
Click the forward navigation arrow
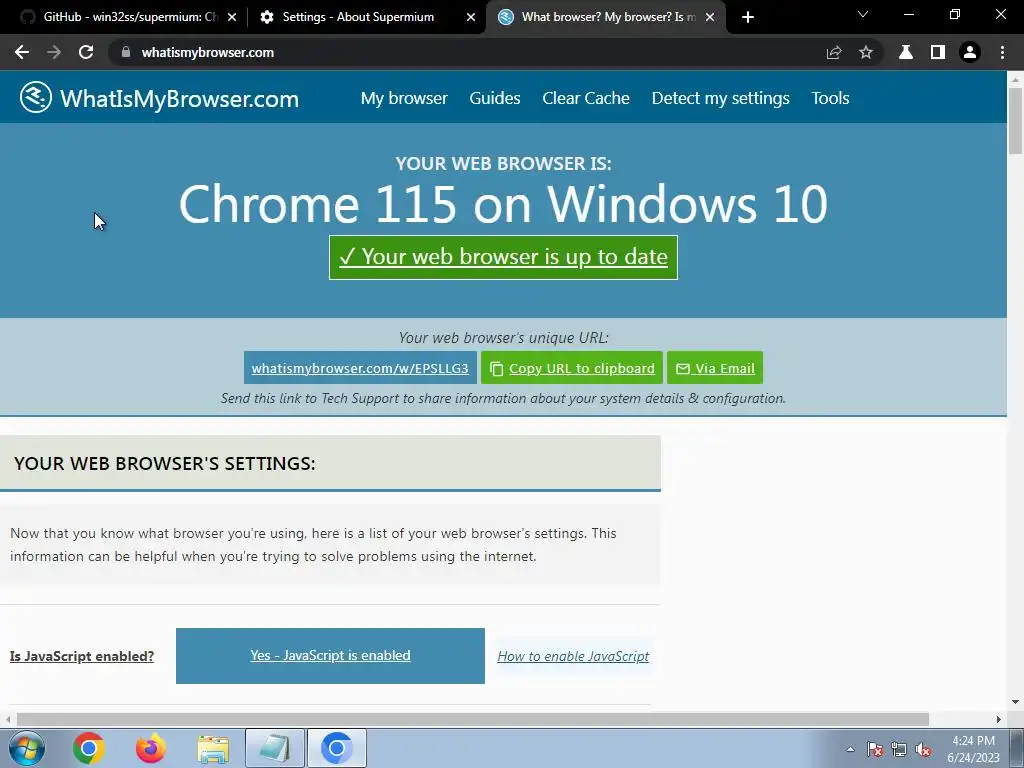54,52
